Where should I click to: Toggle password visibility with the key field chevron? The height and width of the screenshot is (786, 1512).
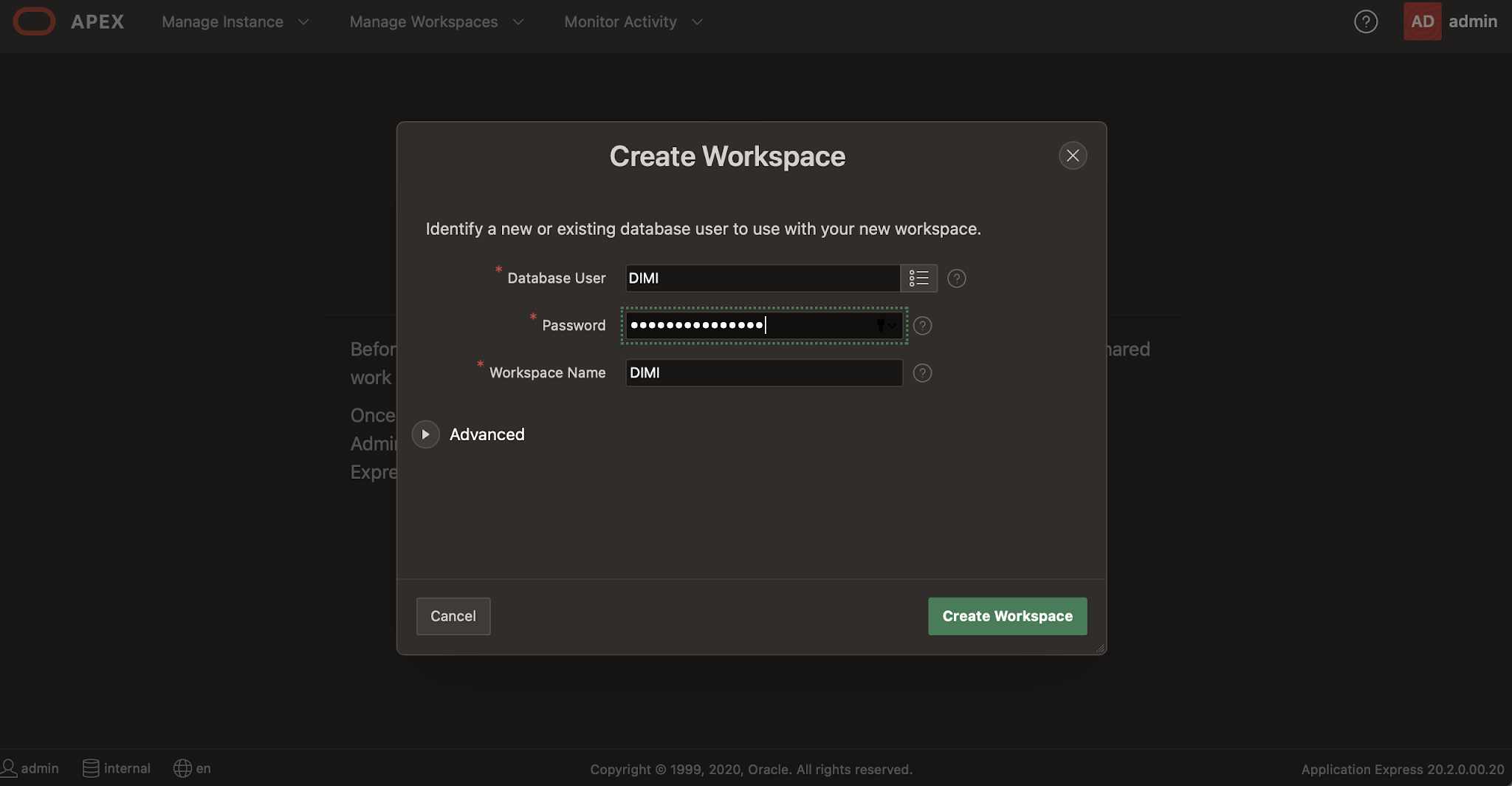tap(891, 325)
